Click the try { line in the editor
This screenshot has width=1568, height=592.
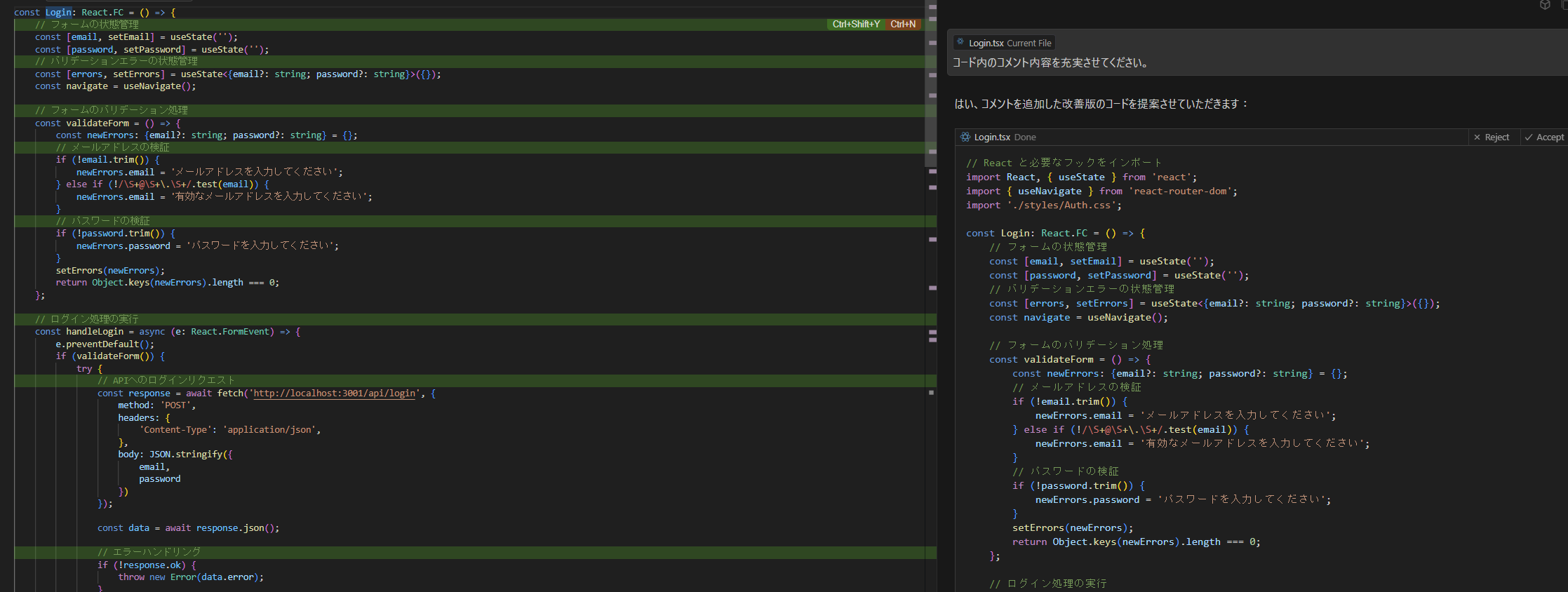pyautogui.click(x=89, y=369)
